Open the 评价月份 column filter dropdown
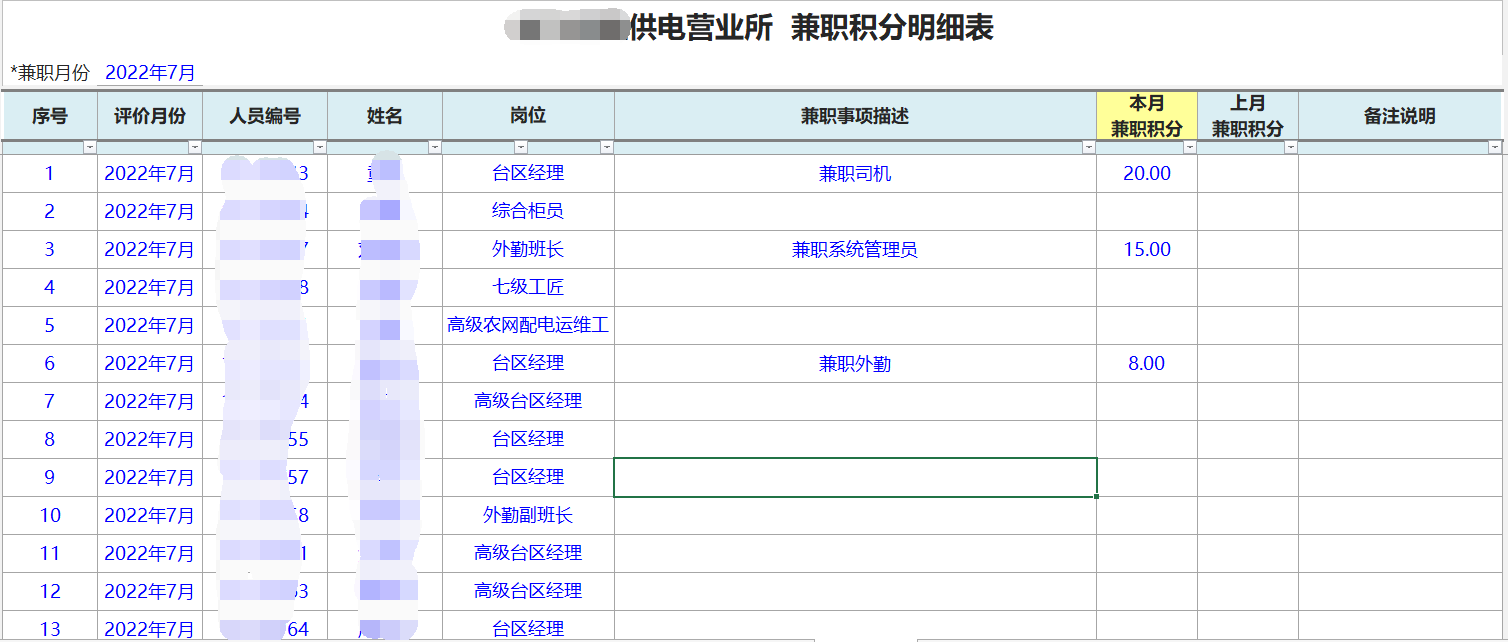Viewport: 1508px width, 642px height. [195, 147]
